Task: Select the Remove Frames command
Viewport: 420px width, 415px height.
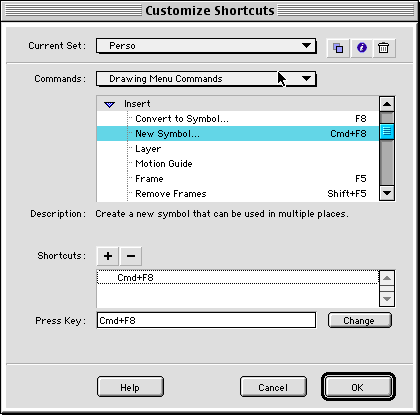Action: click(x=238, y=194)
